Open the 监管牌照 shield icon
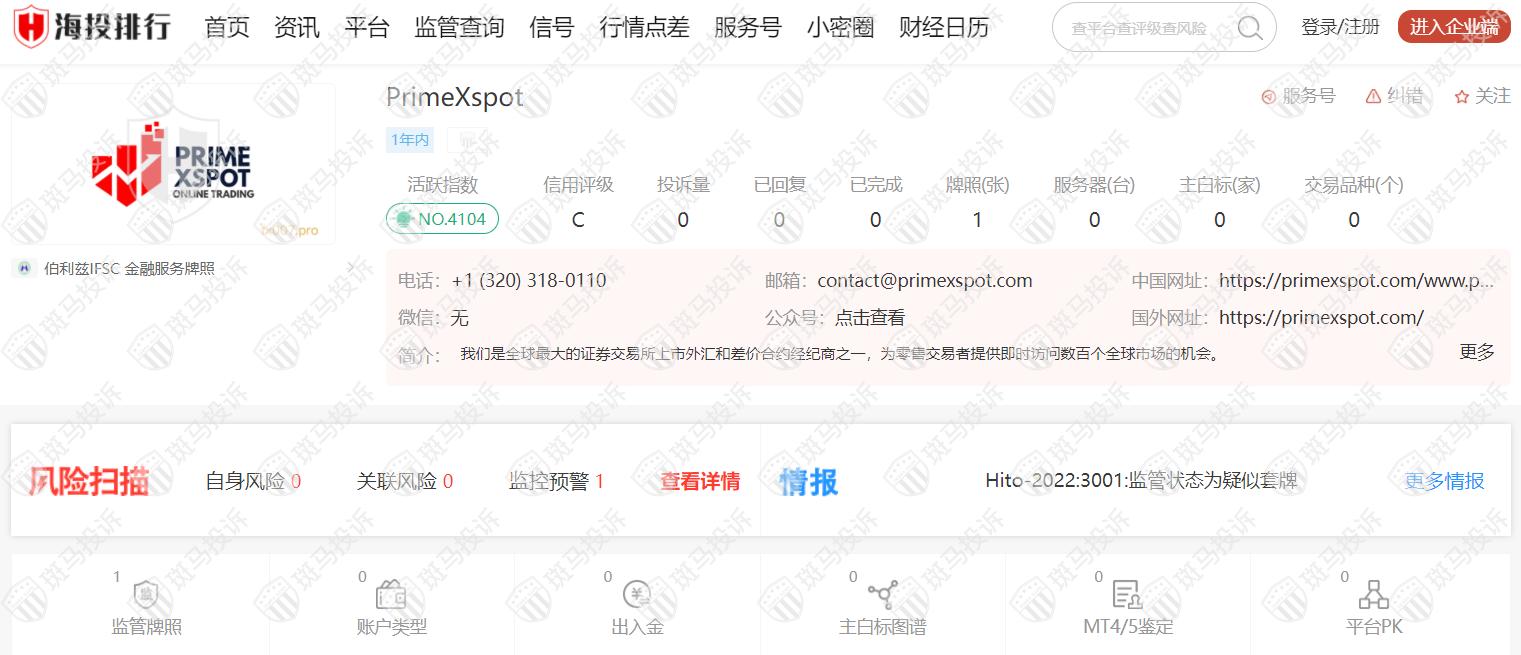This screenshot has height=655, width=1521. 146,596
